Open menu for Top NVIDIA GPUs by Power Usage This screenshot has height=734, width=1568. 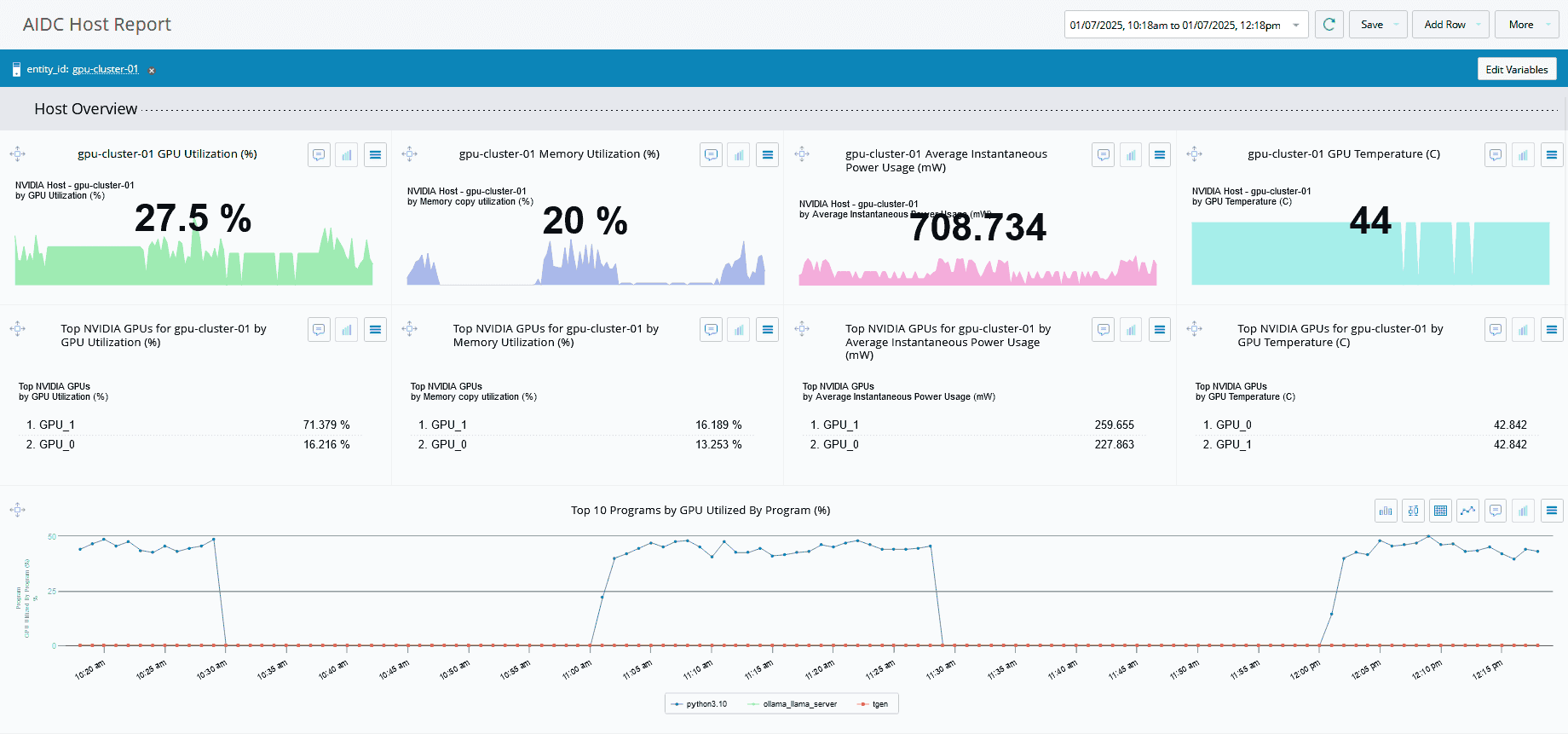pos(1160,329)
